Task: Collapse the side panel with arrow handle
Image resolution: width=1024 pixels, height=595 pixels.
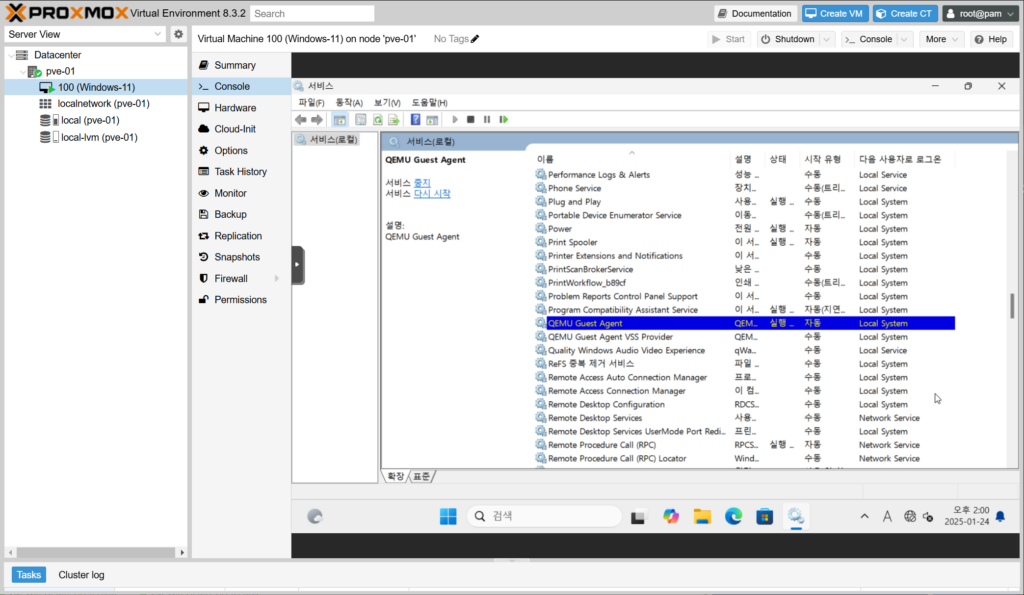Action: pos(298,265)
